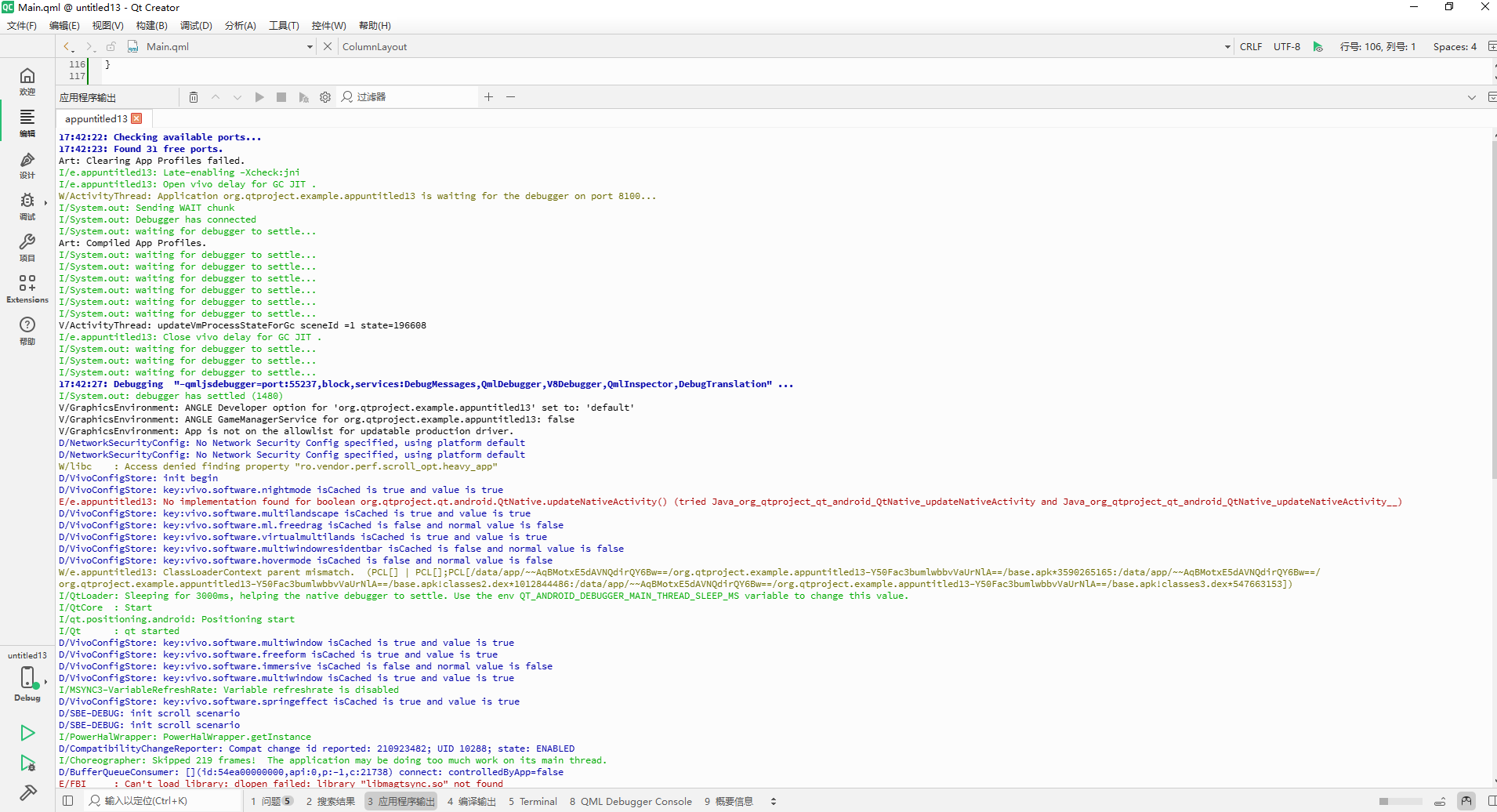Jump to the previous output item

point(216,97)
